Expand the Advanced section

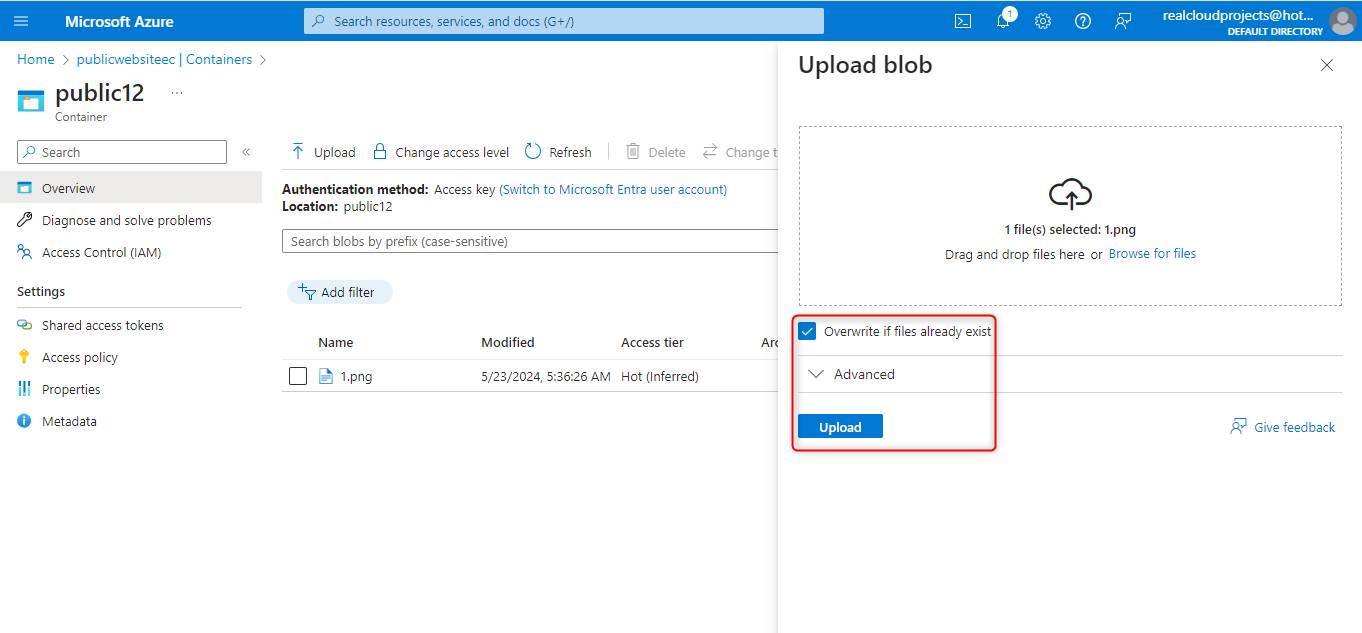pos(851,374)
